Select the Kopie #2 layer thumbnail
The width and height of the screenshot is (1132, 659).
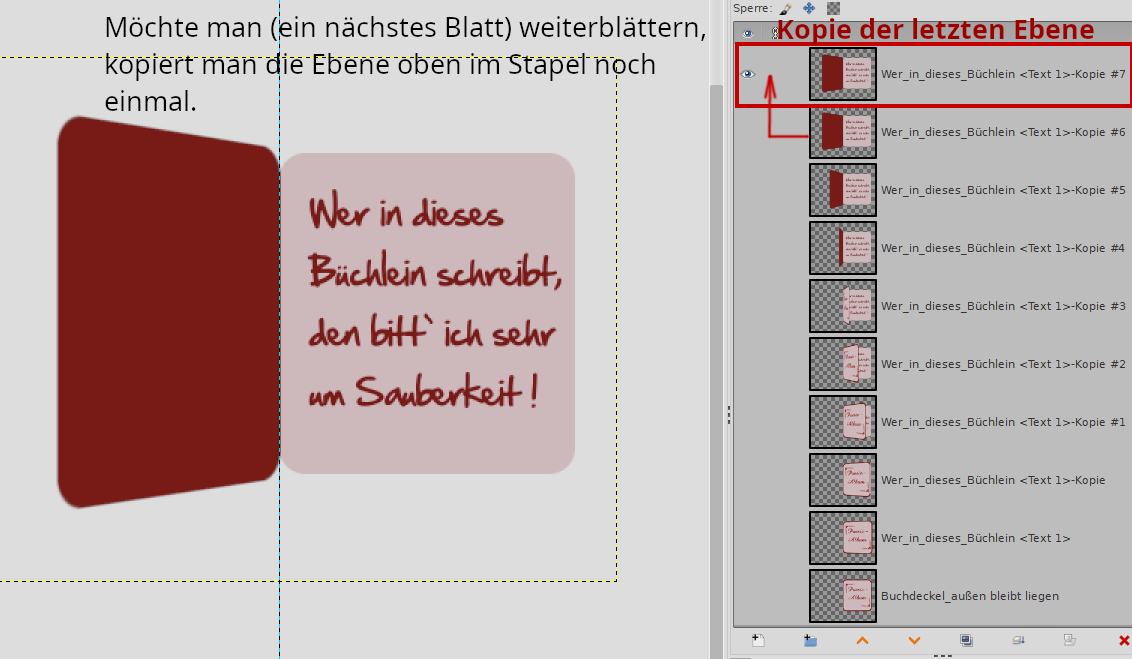click(x=843, y=364)
